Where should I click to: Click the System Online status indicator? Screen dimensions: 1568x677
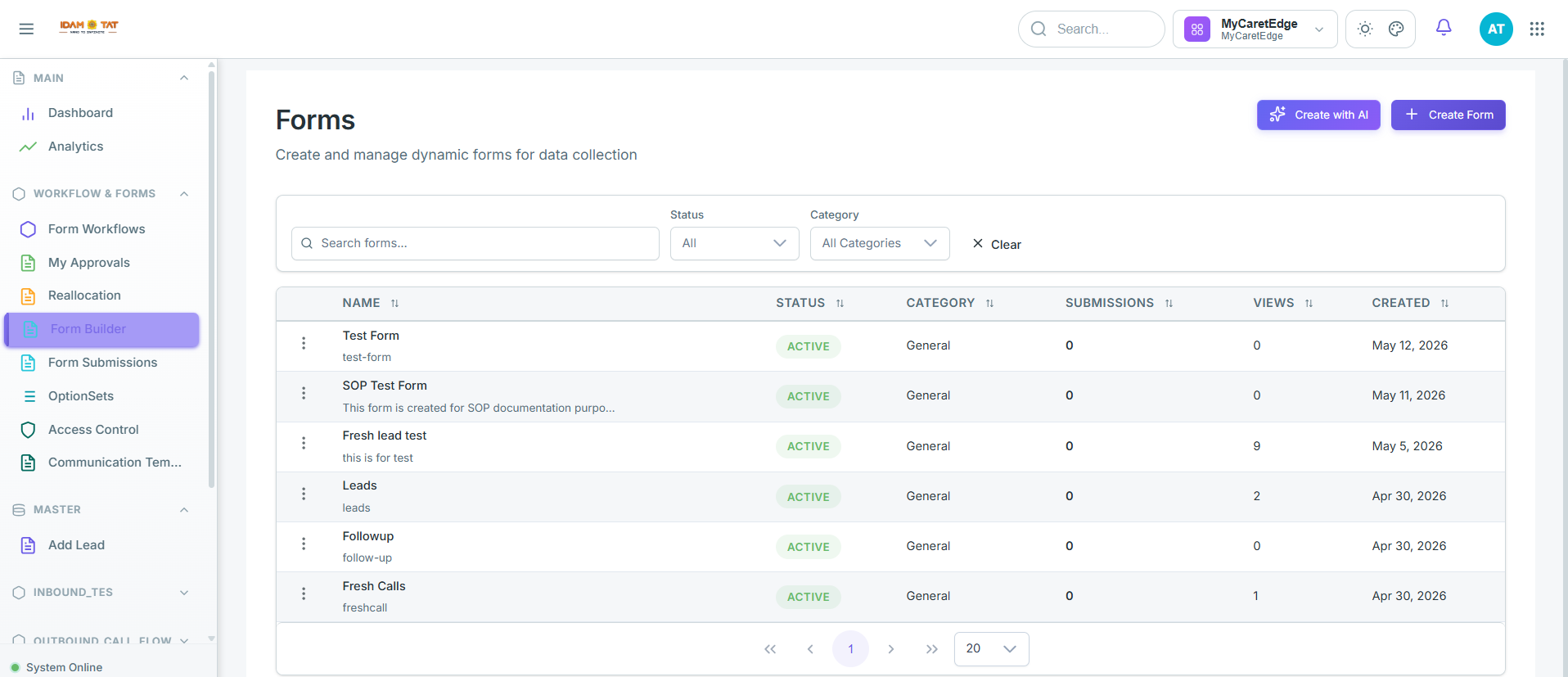[x=57, y=667]
